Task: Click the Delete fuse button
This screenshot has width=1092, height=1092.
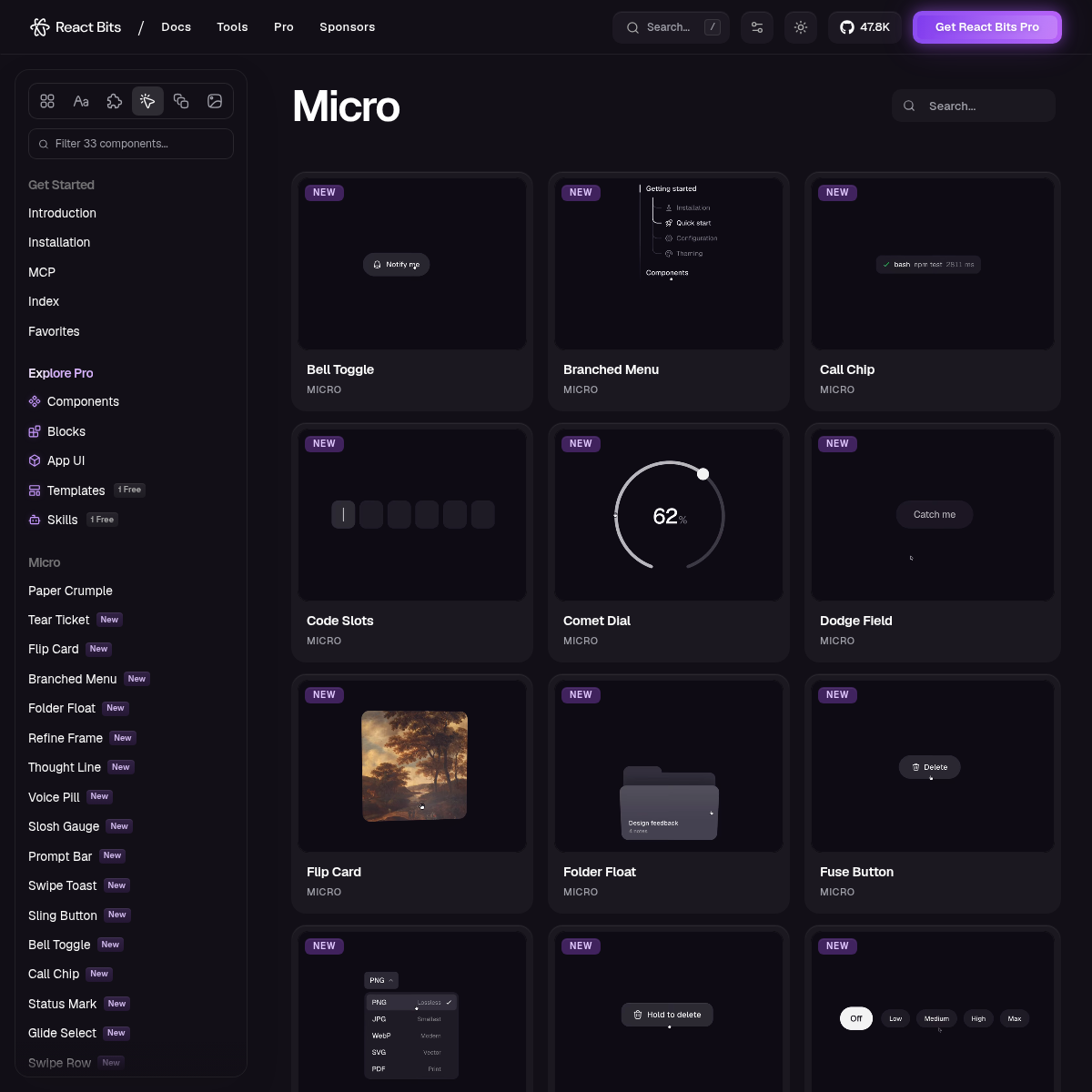Action: pyautogui.click(x=930, y=767)
